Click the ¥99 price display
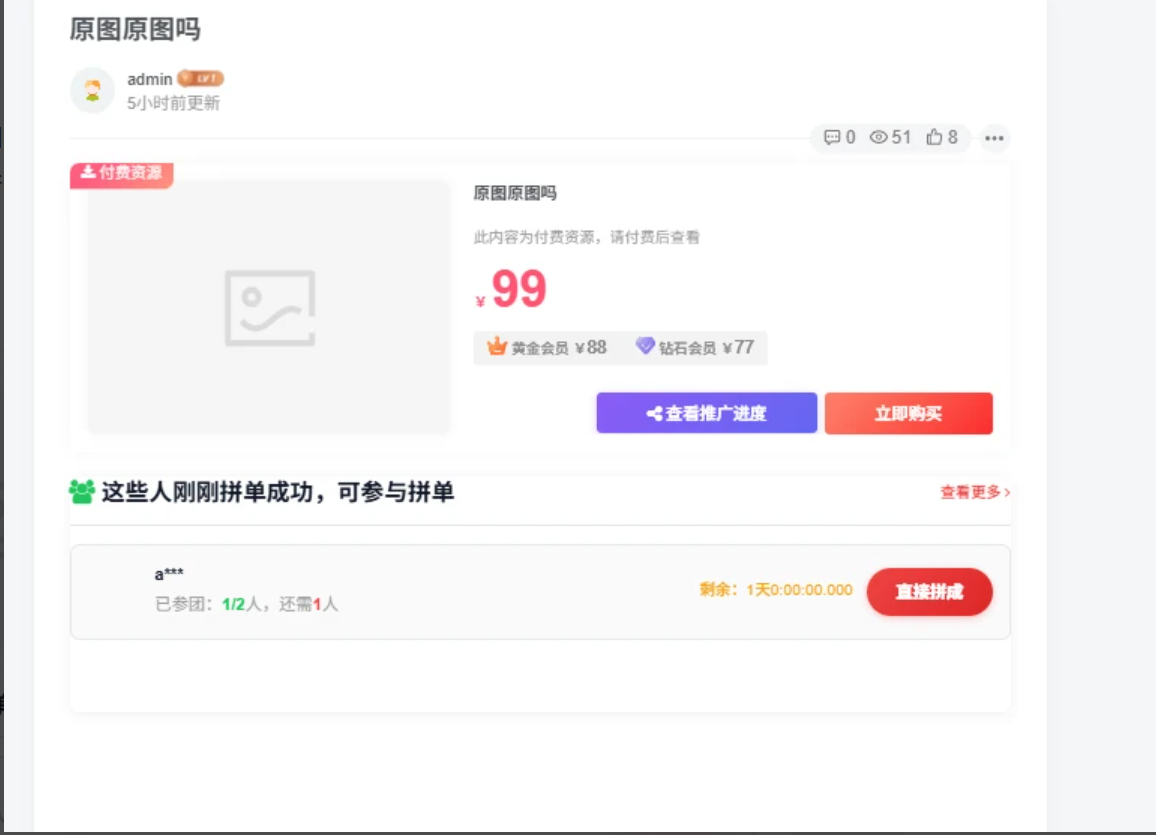Image resolution: width=1156 pixels, height=835 pixels. [x=517, y=290]
